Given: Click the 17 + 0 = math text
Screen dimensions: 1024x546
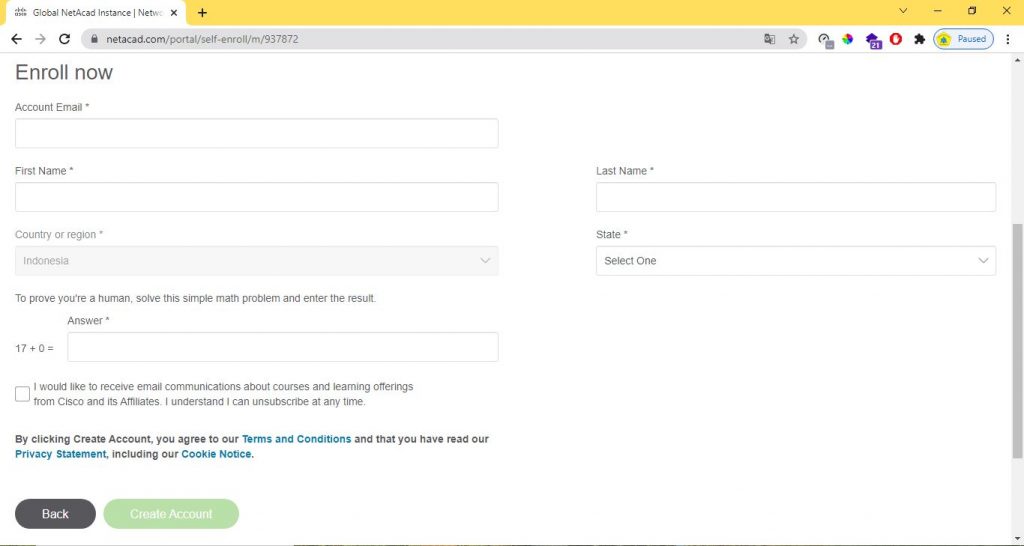Looking at the screenshot, I should (x=35, y=348).
